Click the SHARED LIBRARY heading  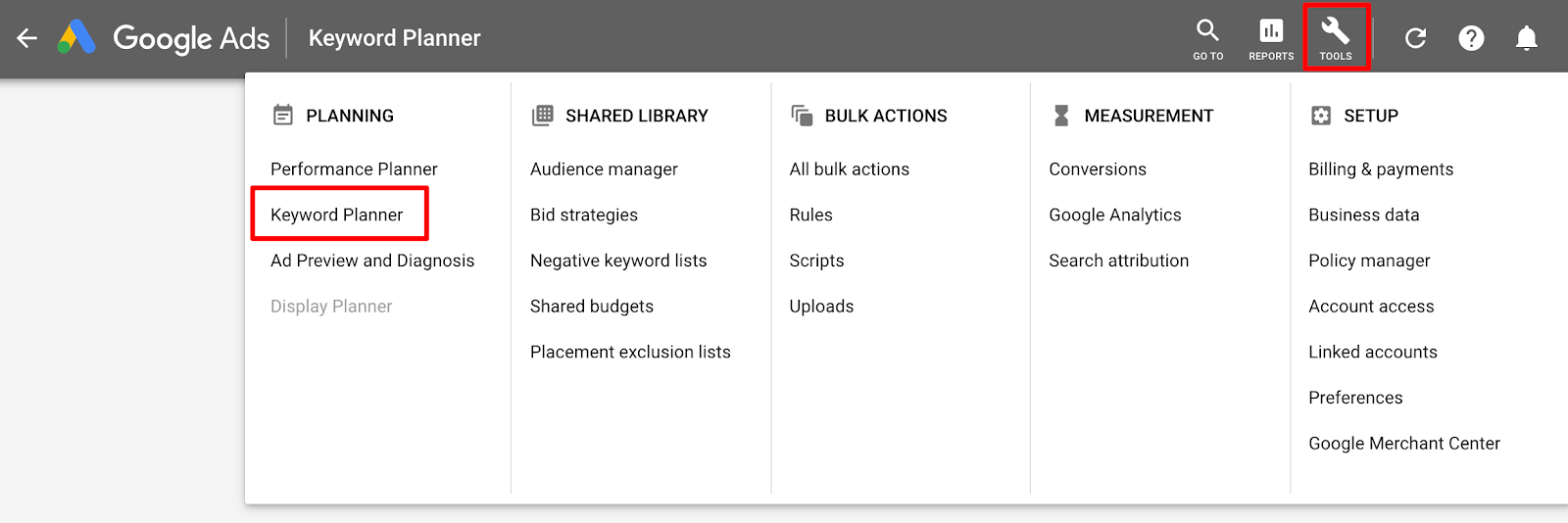coord(637,116)
